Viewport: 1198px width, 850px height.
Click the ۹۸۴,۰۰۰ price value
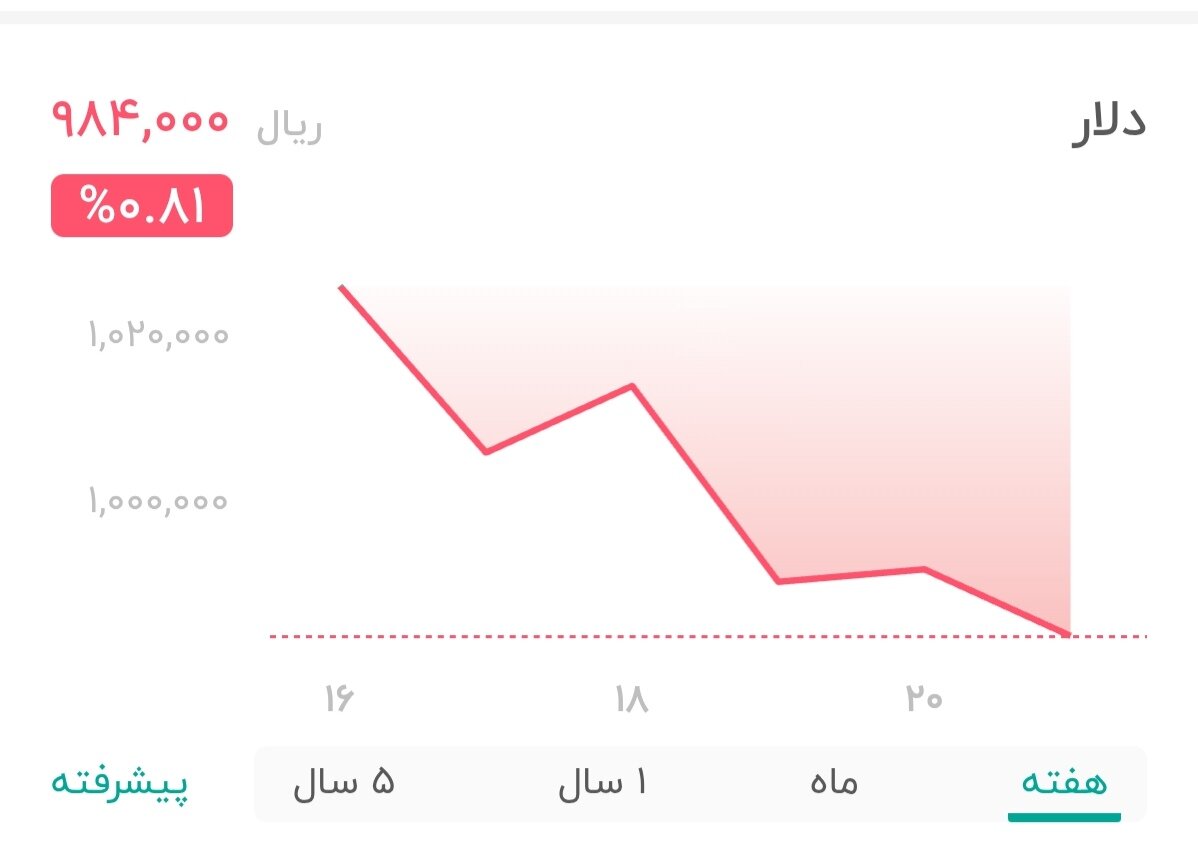pos(140,120)
